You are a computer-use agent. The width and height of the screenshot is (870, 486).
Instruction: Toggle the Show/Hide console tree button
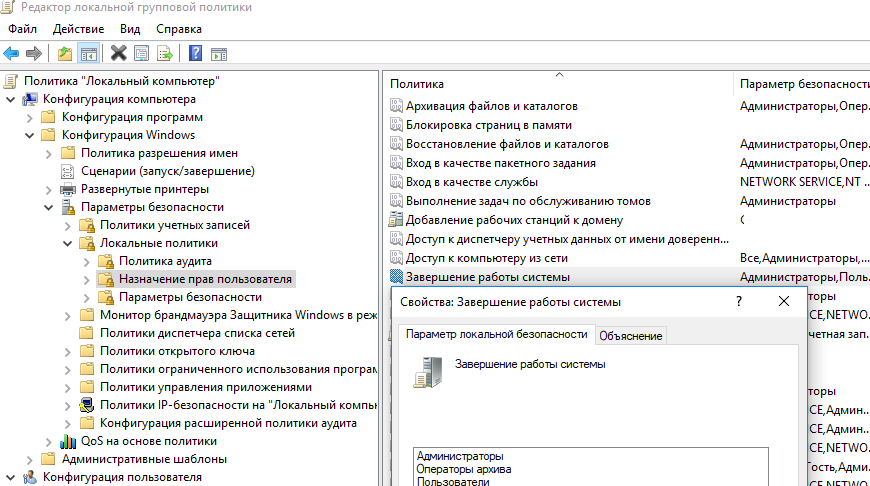pos(88,53)
